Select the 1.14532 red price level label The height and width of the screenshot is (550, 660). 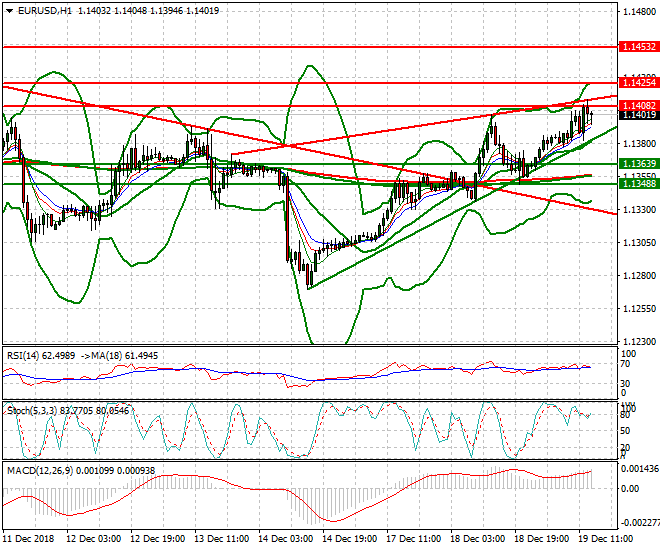click(x=639, y=47)
